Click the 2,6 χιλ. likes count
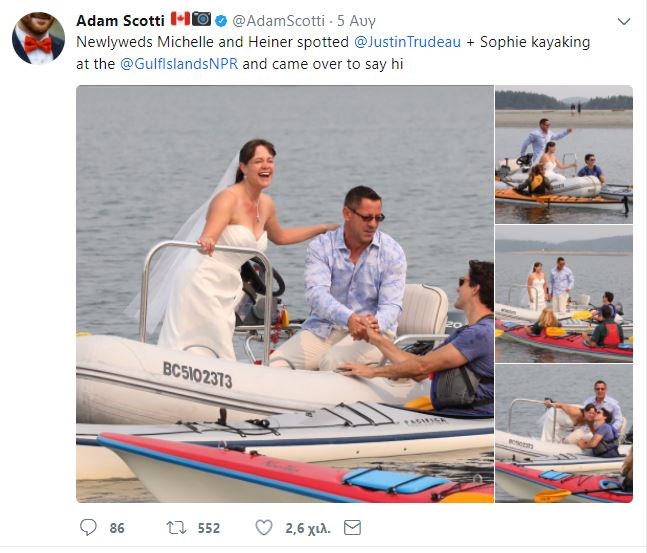The width and height of the screenshot is (647, 553). coord(306,528)
